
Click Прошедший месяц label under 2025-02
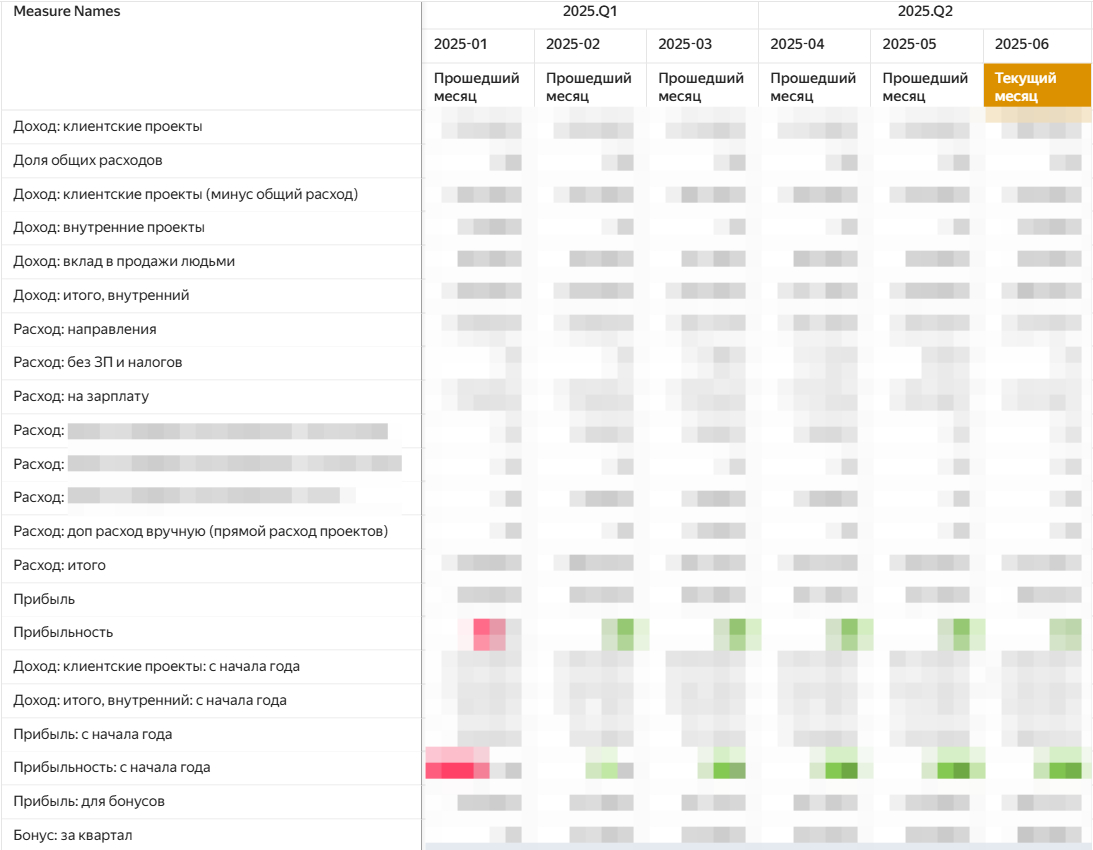[x=589, y=87]
